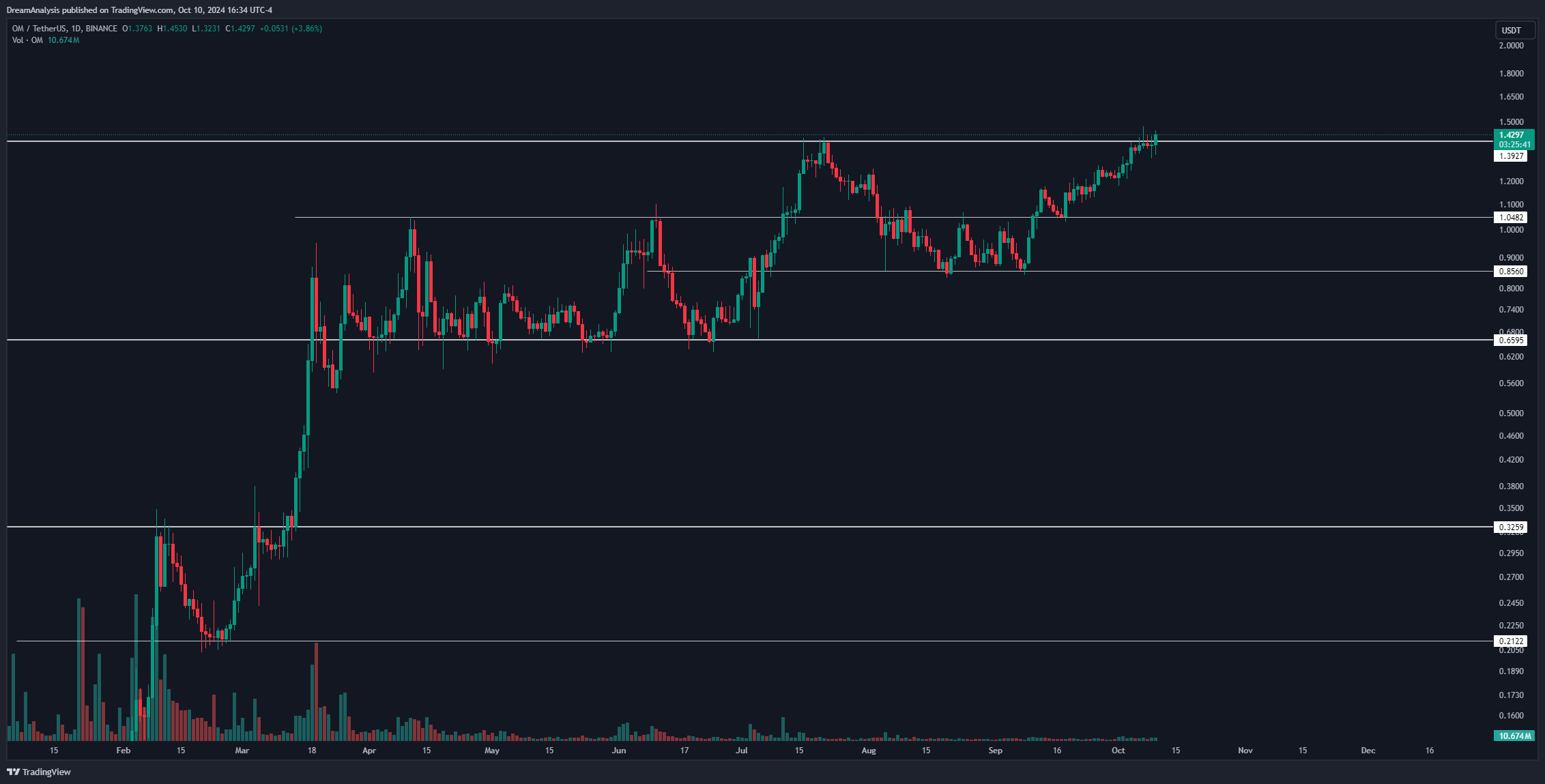Click the low value L1.3231 in legend

pyautogui.click(x=206, y=29)
